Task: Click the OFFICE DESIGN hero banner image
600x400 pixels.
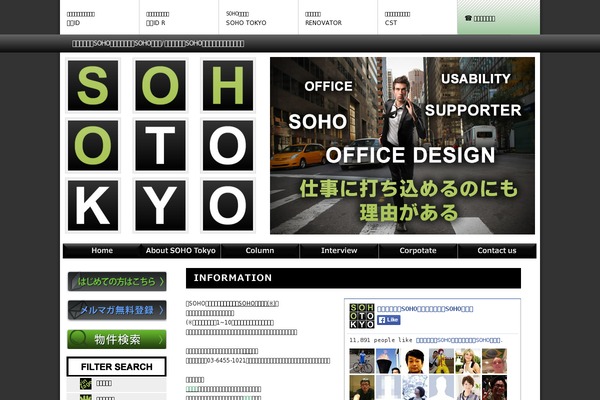Action: click(402, 145)
